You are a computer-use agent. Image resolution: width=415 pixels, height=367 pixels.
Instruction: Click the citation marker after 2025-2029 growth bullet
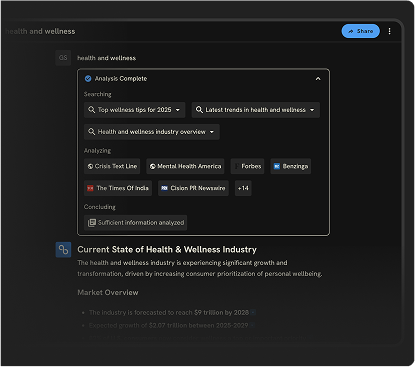click(x=252, y=325)
